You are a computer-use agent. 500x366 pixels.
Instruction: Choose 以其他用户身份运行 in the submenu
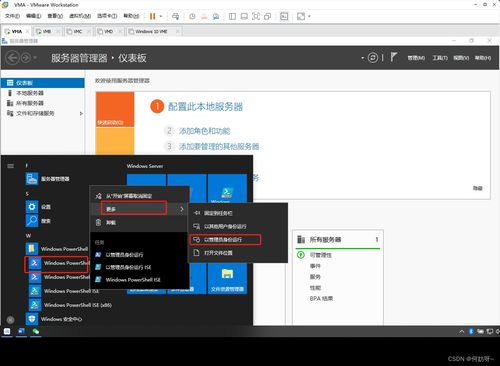tap(238, 226)
